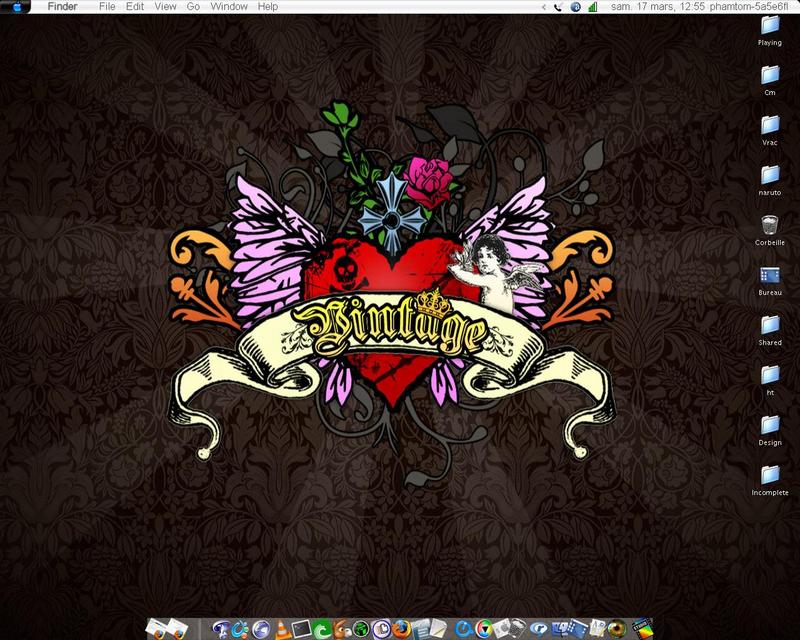Open the Bureau desktop icon

pos(769,275)
